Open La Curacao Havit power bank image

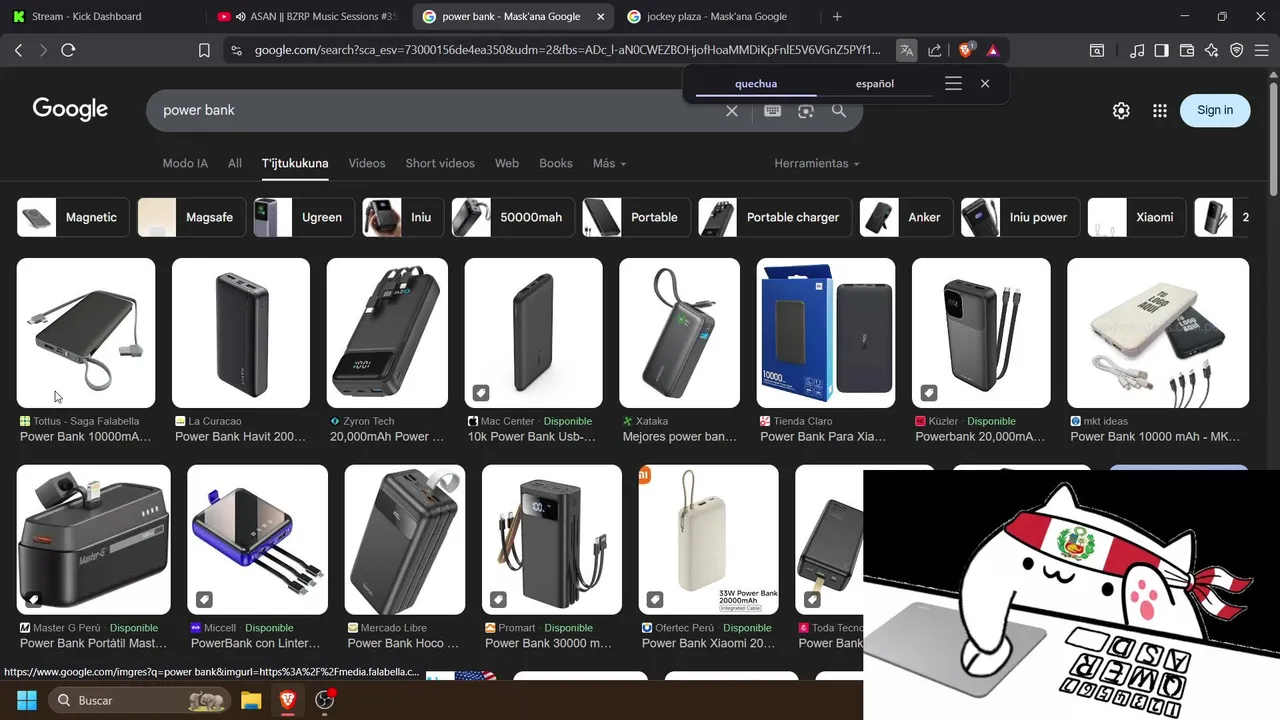tap(241, 333)
